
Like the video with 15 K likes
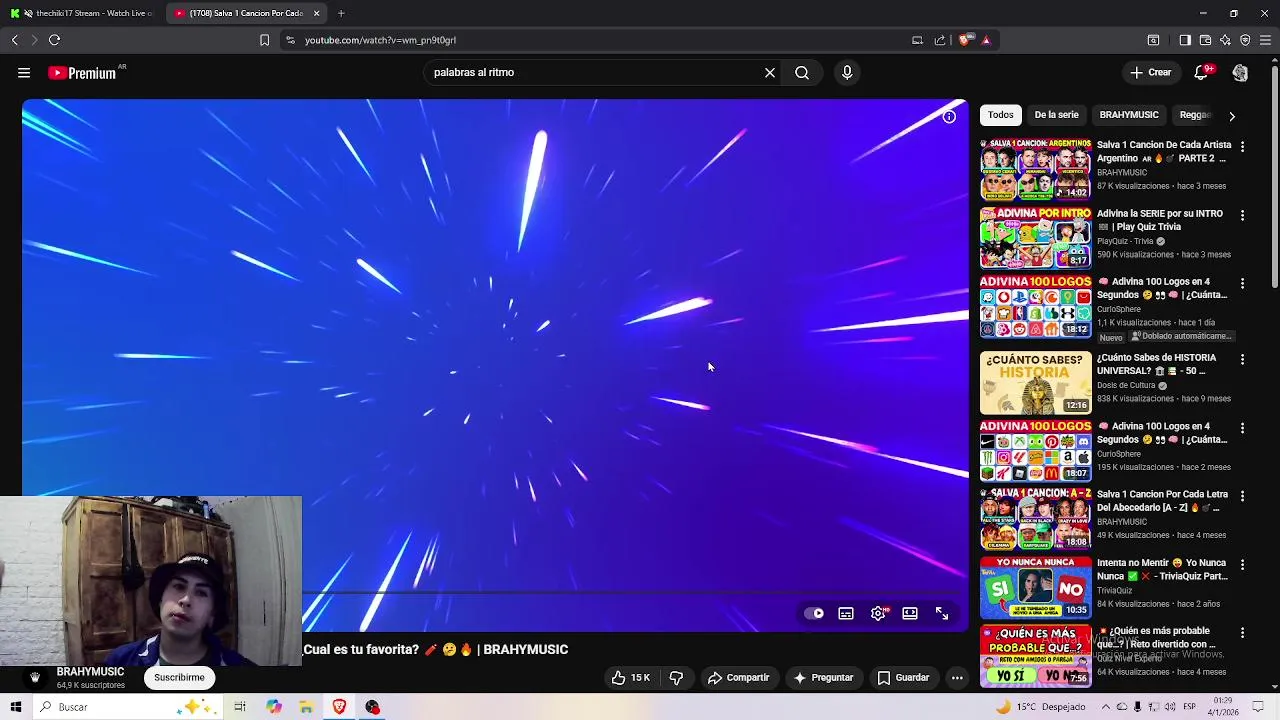coord(631,677)
